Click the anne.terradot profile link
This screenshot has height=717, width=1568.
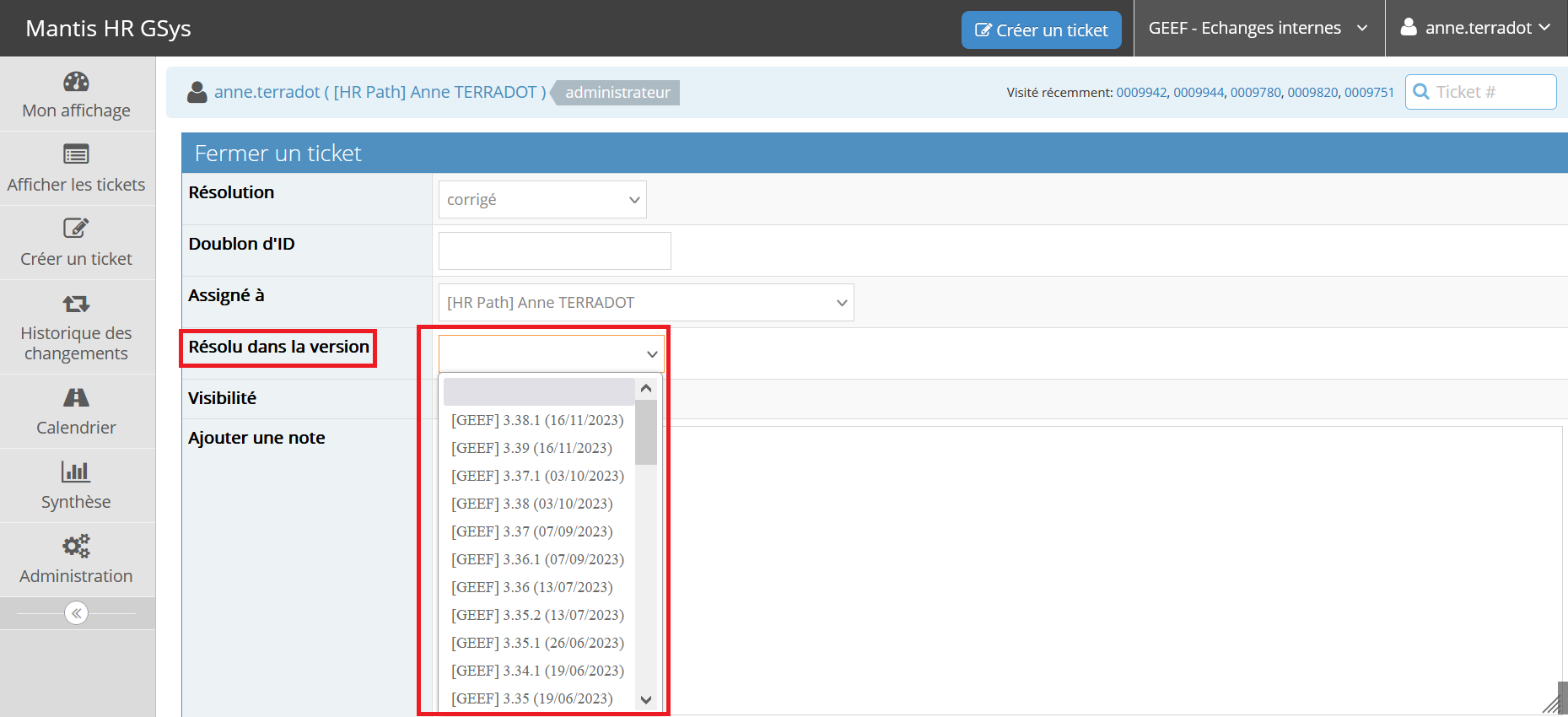tap(267, 92)
